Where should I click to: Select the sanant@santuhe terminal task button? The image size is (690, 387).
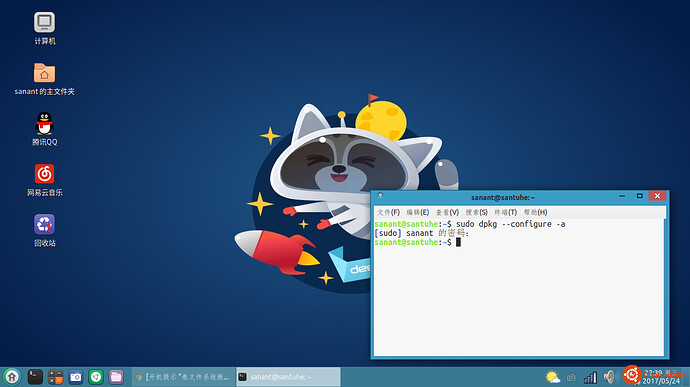tap(288, 377)
